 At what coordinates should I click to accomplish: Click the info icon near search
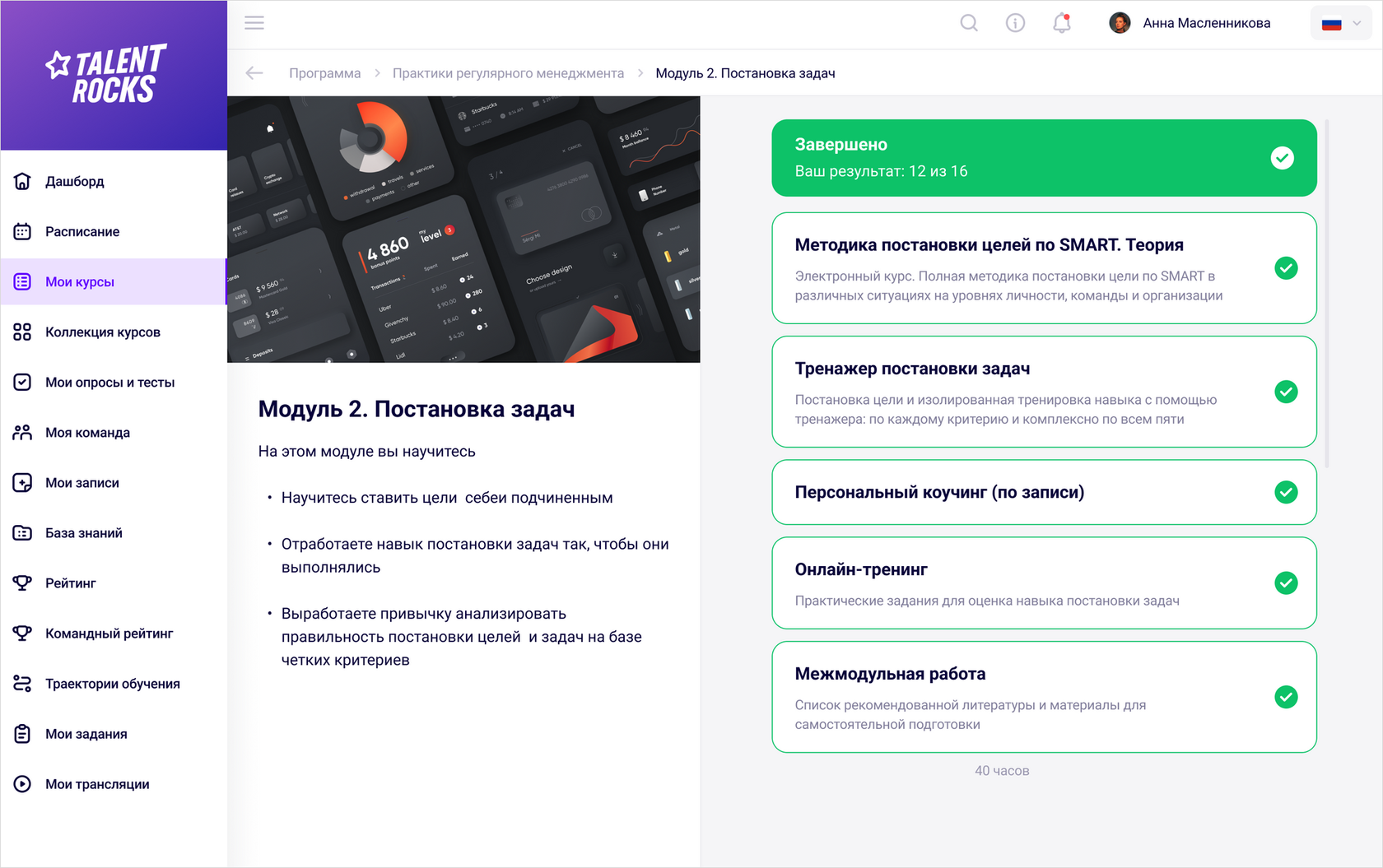[1015, 22]
